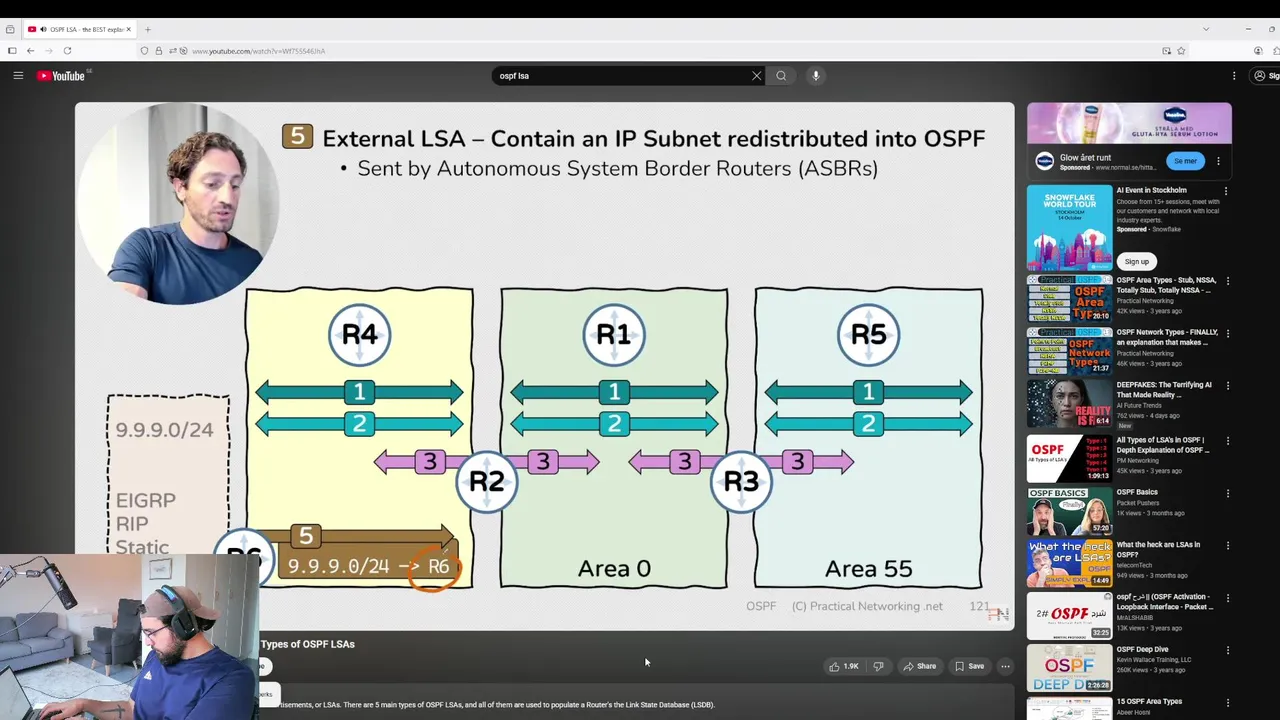Open 'OSPF Network Types - FINALLY' video

pos(1069,351)
